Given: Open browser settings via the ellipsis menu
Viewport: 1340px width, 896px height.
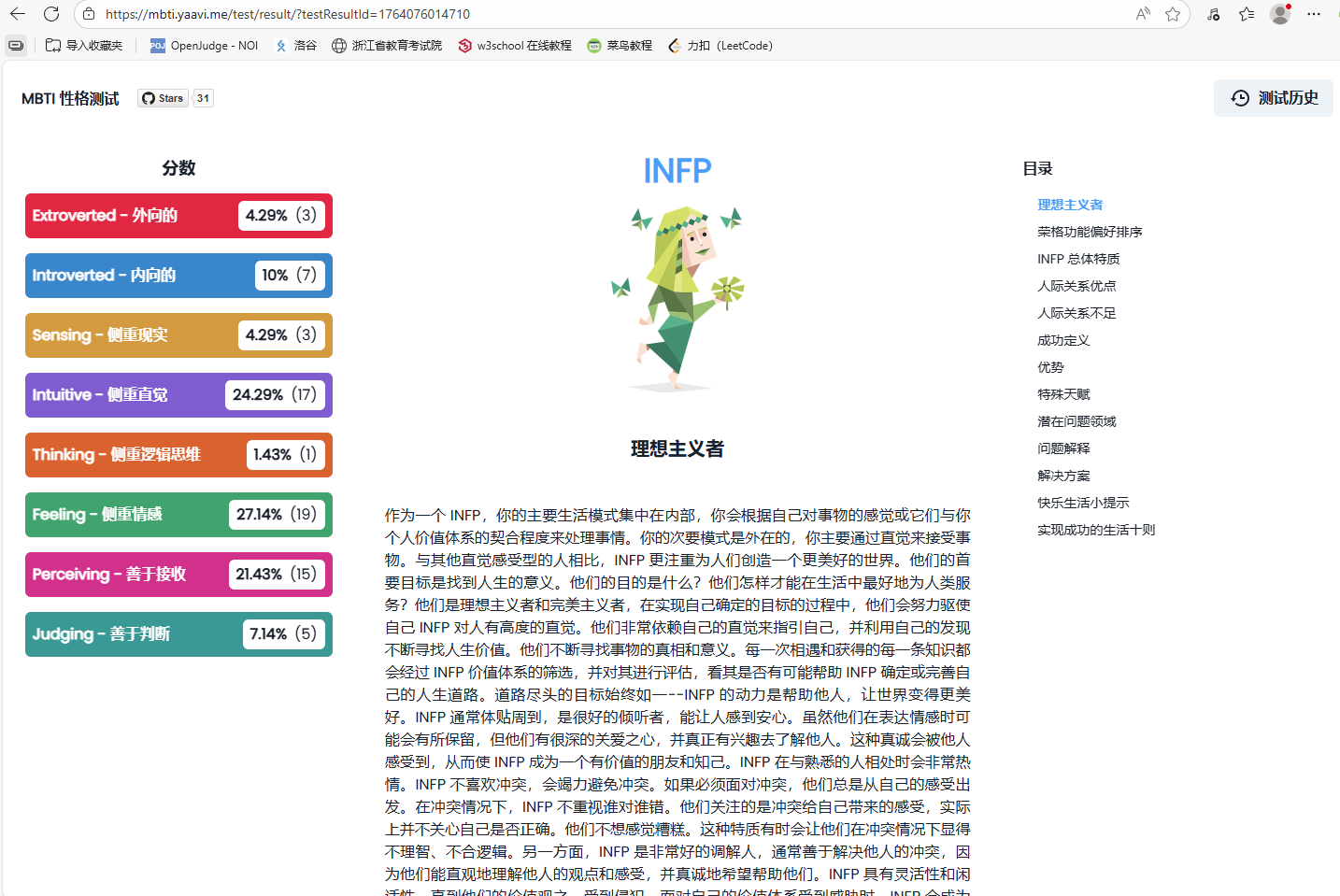Looking at the screenshot, I should coord(1314,14).
